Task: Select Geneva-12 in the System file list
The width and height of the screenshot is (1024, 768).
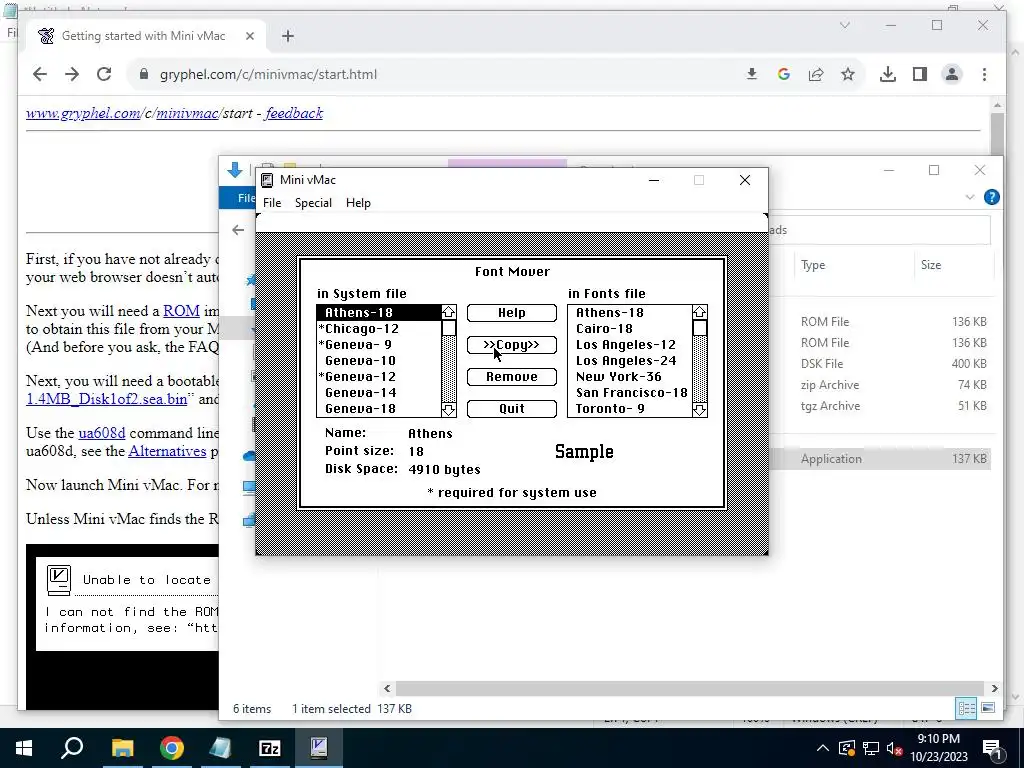Action: coord(379,377)
